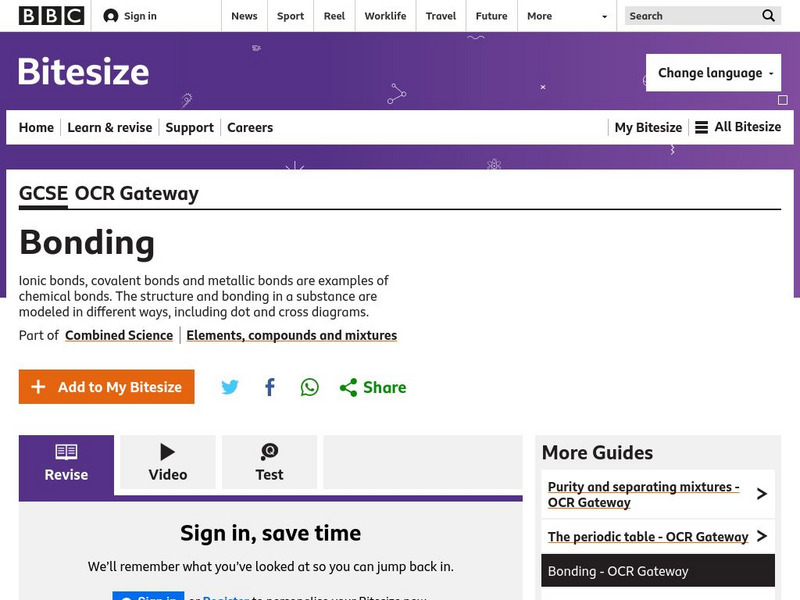Screen dimensions: 800x600
Task: Open the Change language dropdown
Action: pos(713,73)
